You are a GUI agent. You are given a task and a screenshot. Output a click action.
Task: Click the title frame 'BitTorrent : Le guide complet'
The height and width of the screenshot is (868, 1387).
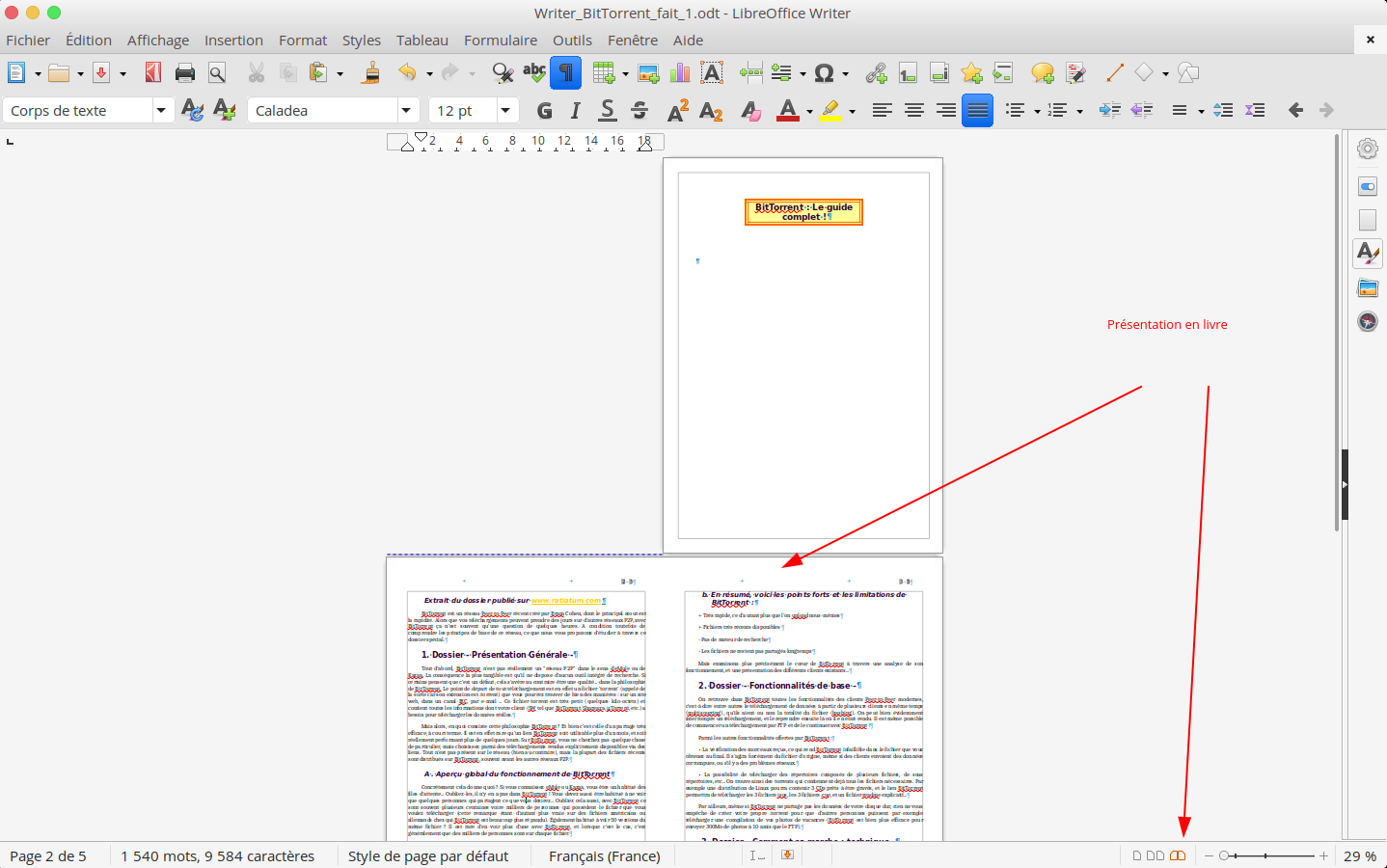(x=803, y=211)
